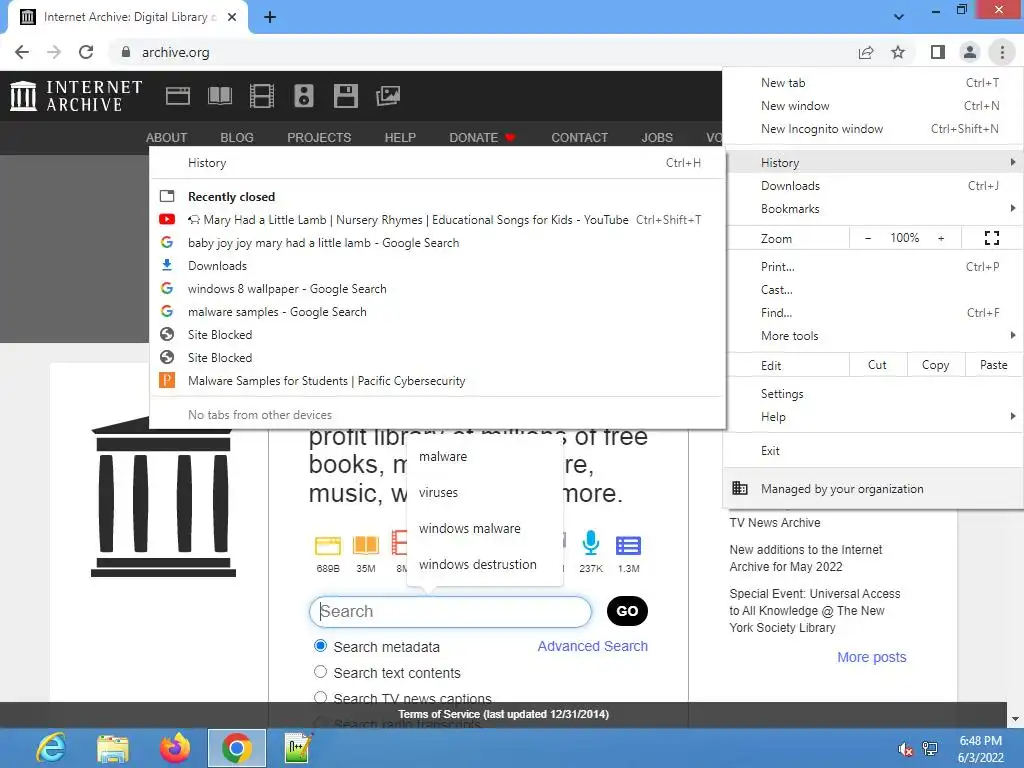Open Notepad++ from taskbar
The height and width of the screenshot is (768, 1024).
[299, 748]
